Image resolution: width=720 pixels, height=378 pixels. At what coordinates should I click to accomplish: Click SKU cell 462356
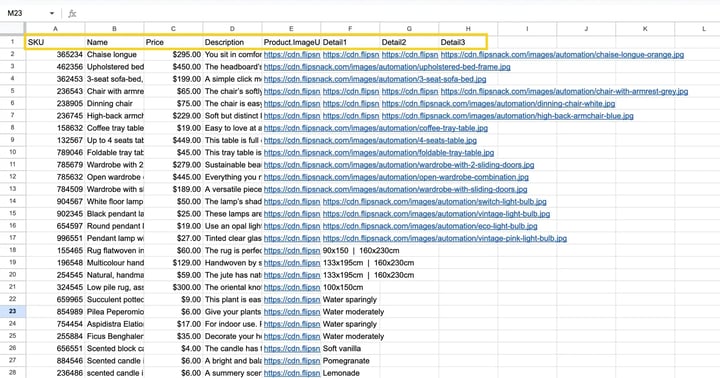click(55, 67)
